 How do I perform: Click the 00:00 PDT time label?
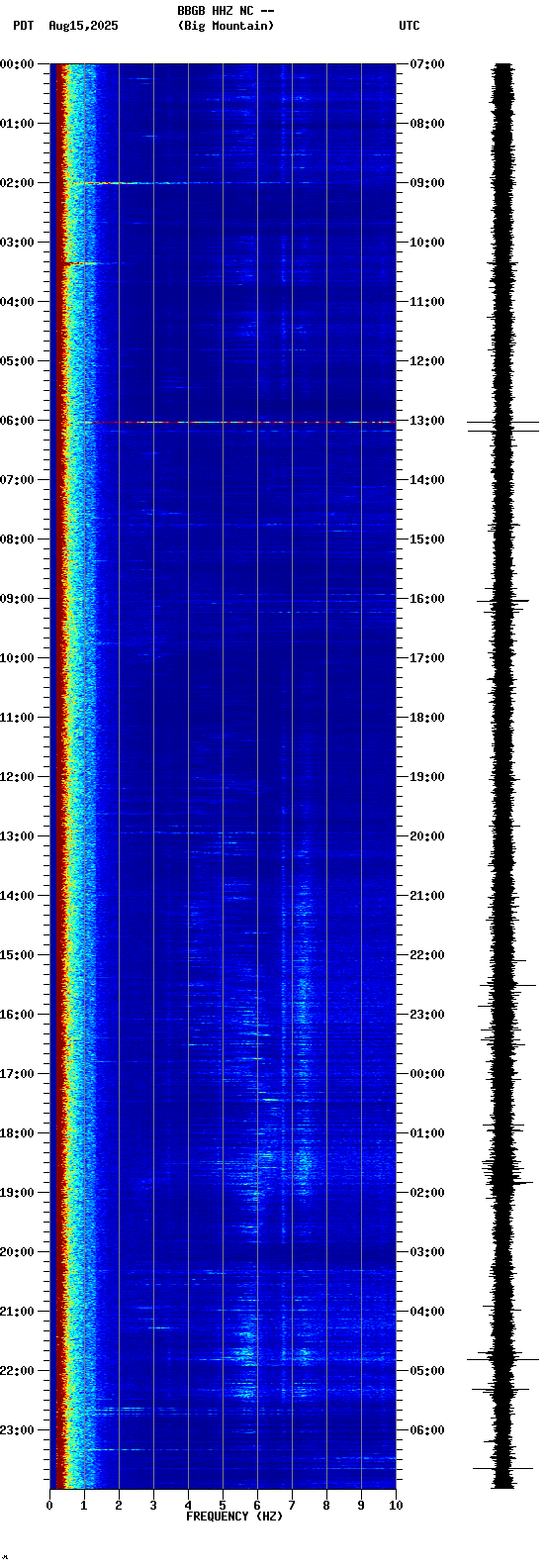click(x=17, y=64)
